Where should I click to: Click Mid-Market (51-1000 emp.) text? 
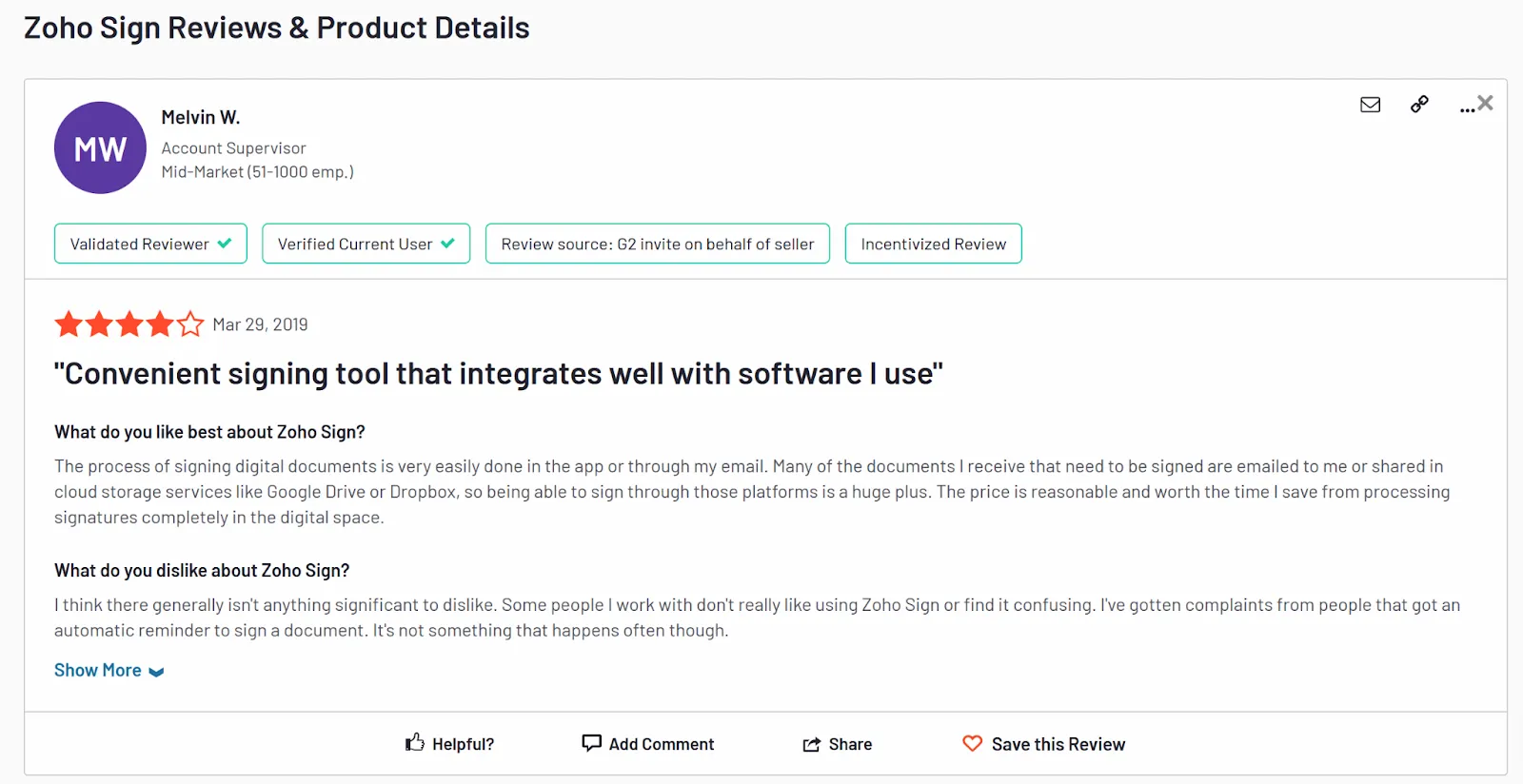[257, 172]
